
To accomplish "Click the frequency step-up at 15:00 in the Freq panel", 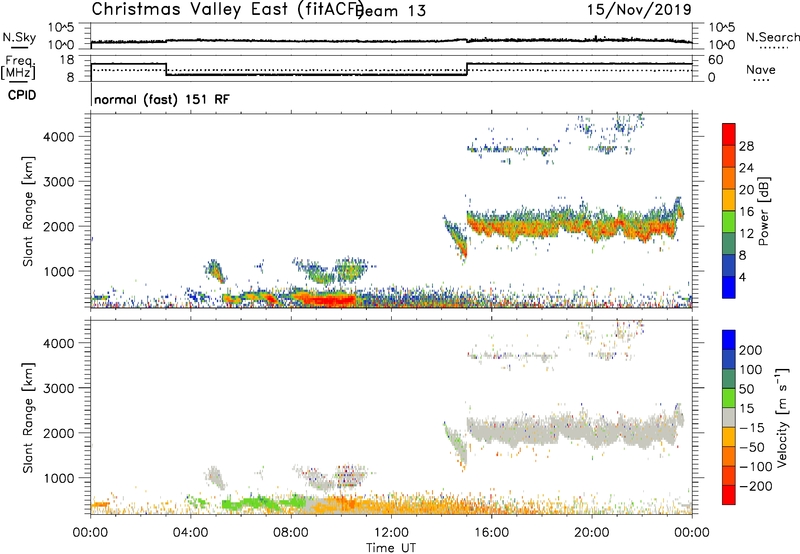I will click(x=467, y=69).
